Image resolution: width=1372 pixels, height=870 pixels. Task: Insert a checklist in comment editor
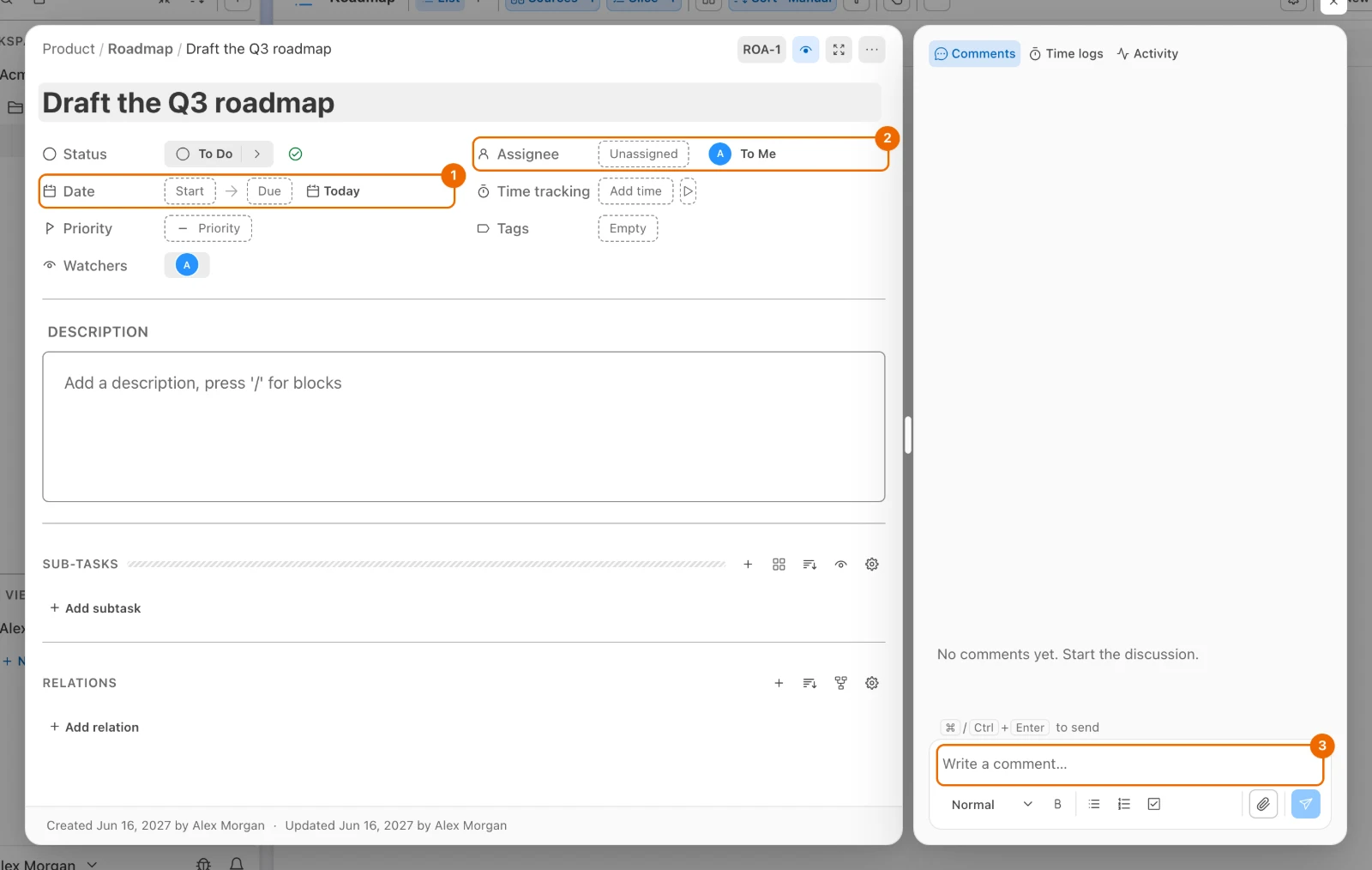click(x=1154, y=804)
